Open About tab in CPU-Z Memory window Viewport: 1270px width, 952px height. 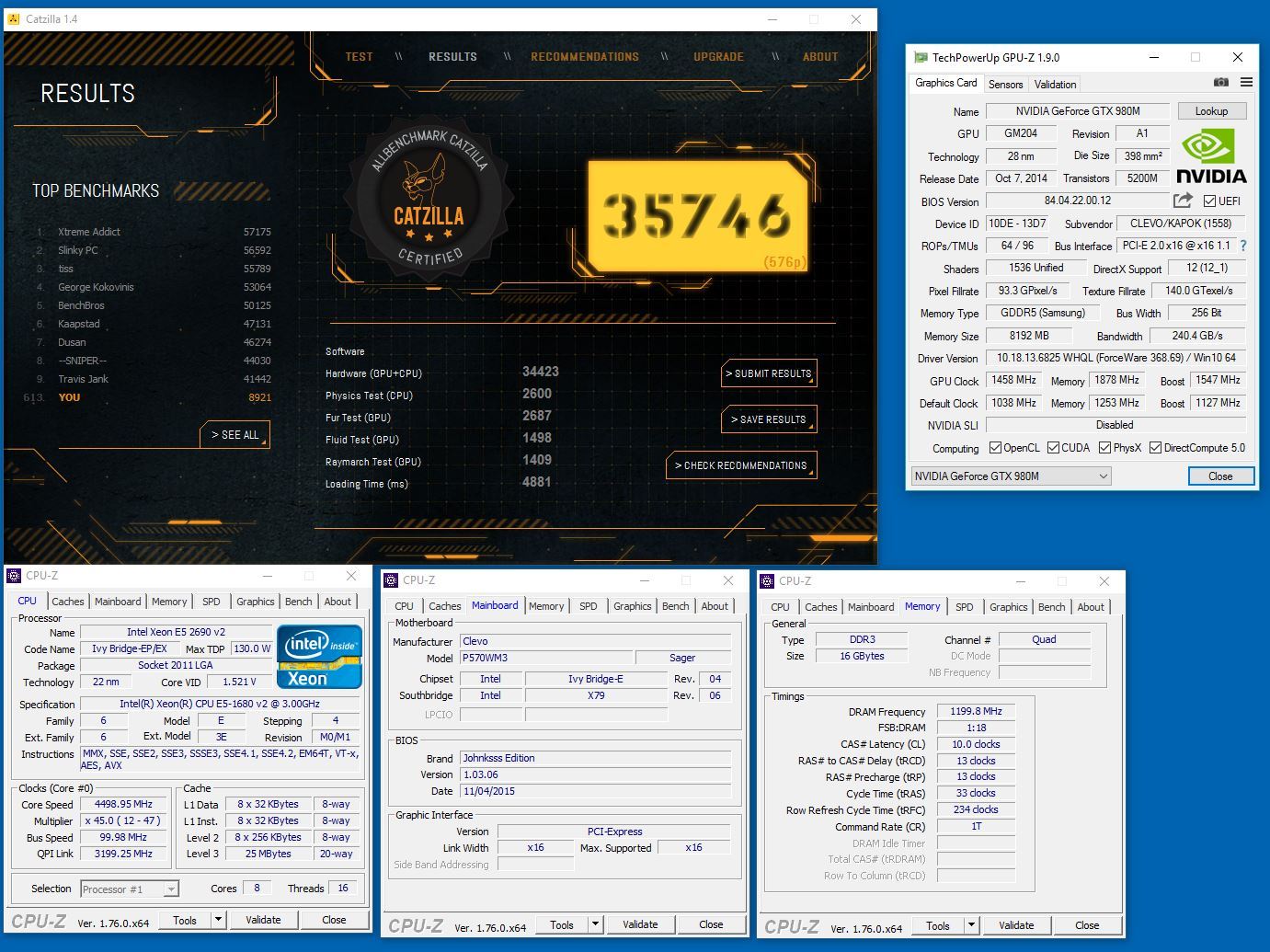[x=1091, y=607]
